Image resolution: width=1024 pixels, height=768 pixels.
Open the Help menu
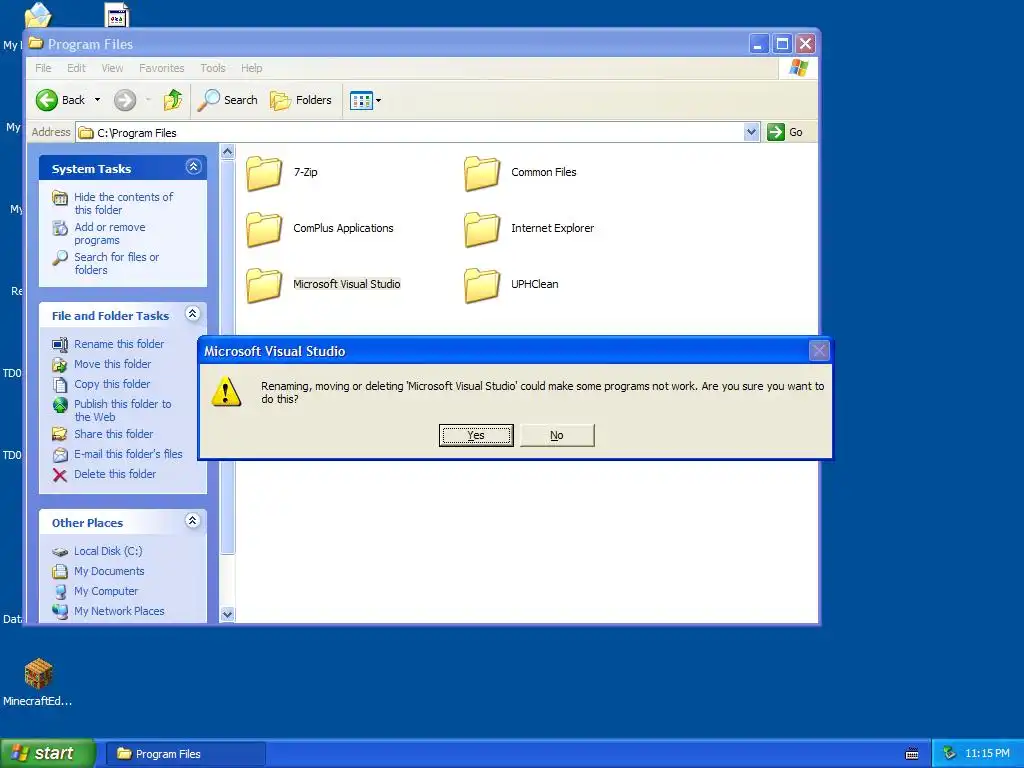pos(251,68)
